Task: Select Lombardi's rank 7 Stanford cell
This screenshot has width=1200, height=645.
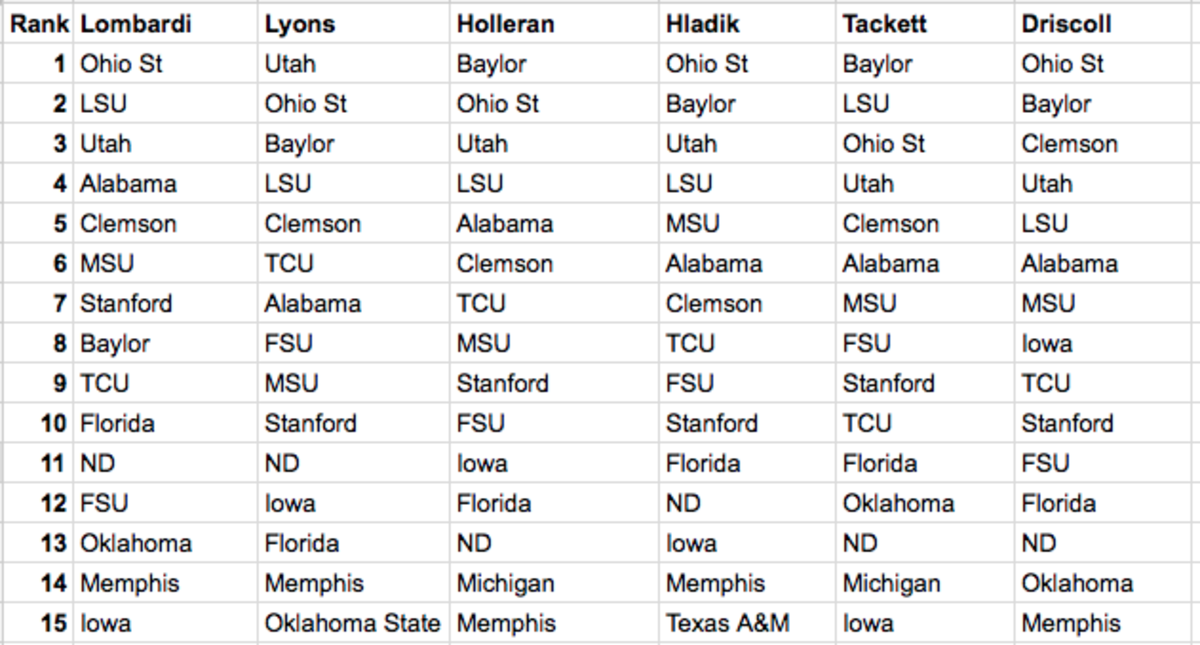Action: 165,303
